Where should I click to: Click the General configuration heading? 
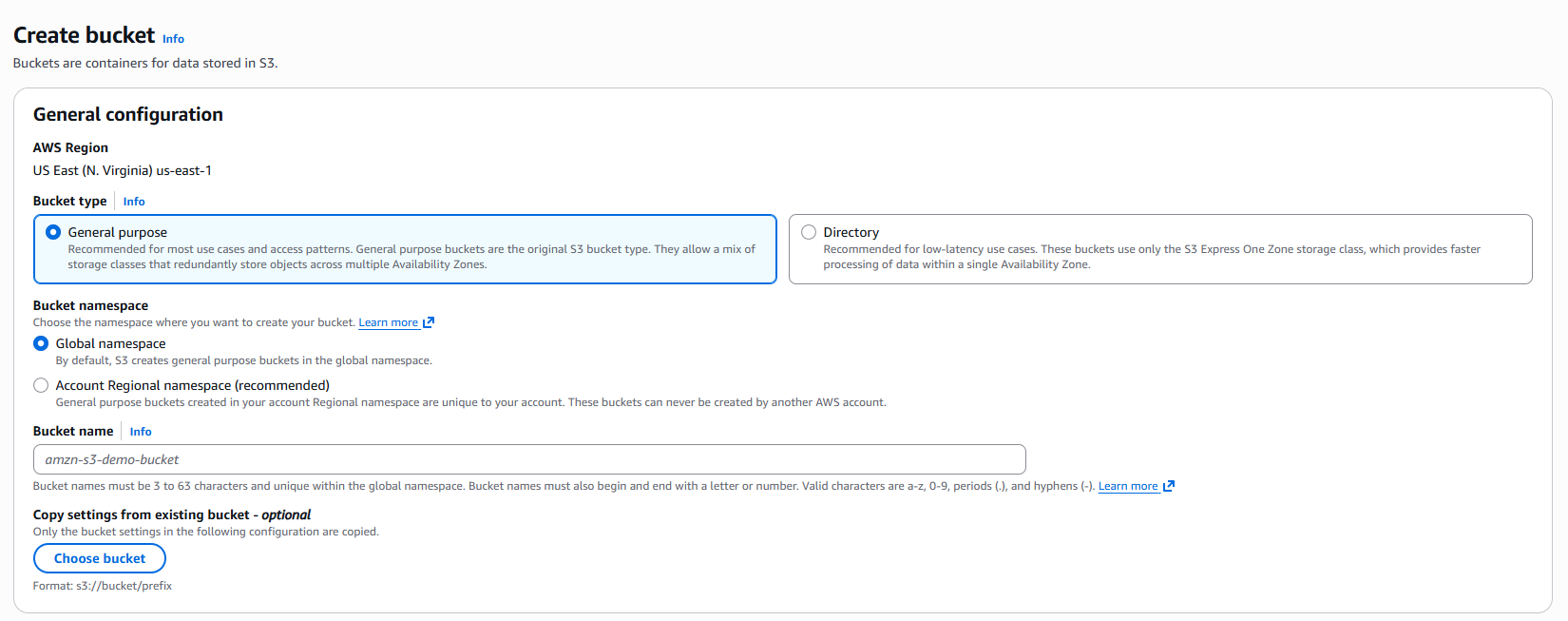(128, 114)
